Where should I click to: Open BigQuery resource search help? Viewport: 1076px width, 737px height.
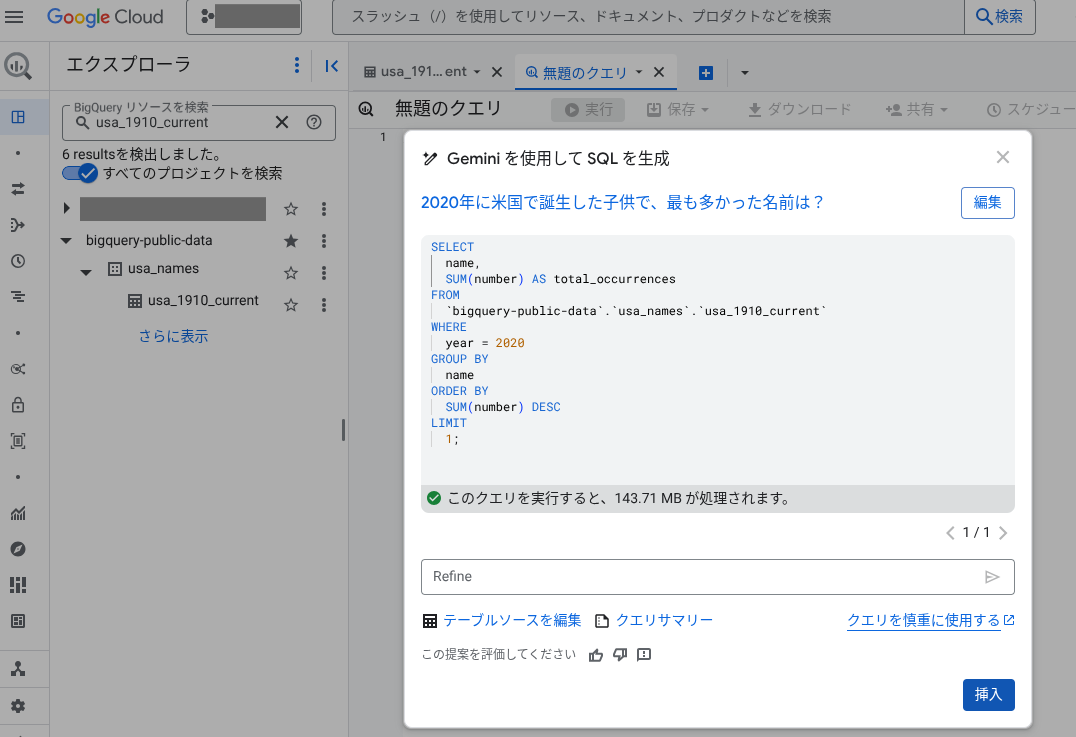pos(314,122)
